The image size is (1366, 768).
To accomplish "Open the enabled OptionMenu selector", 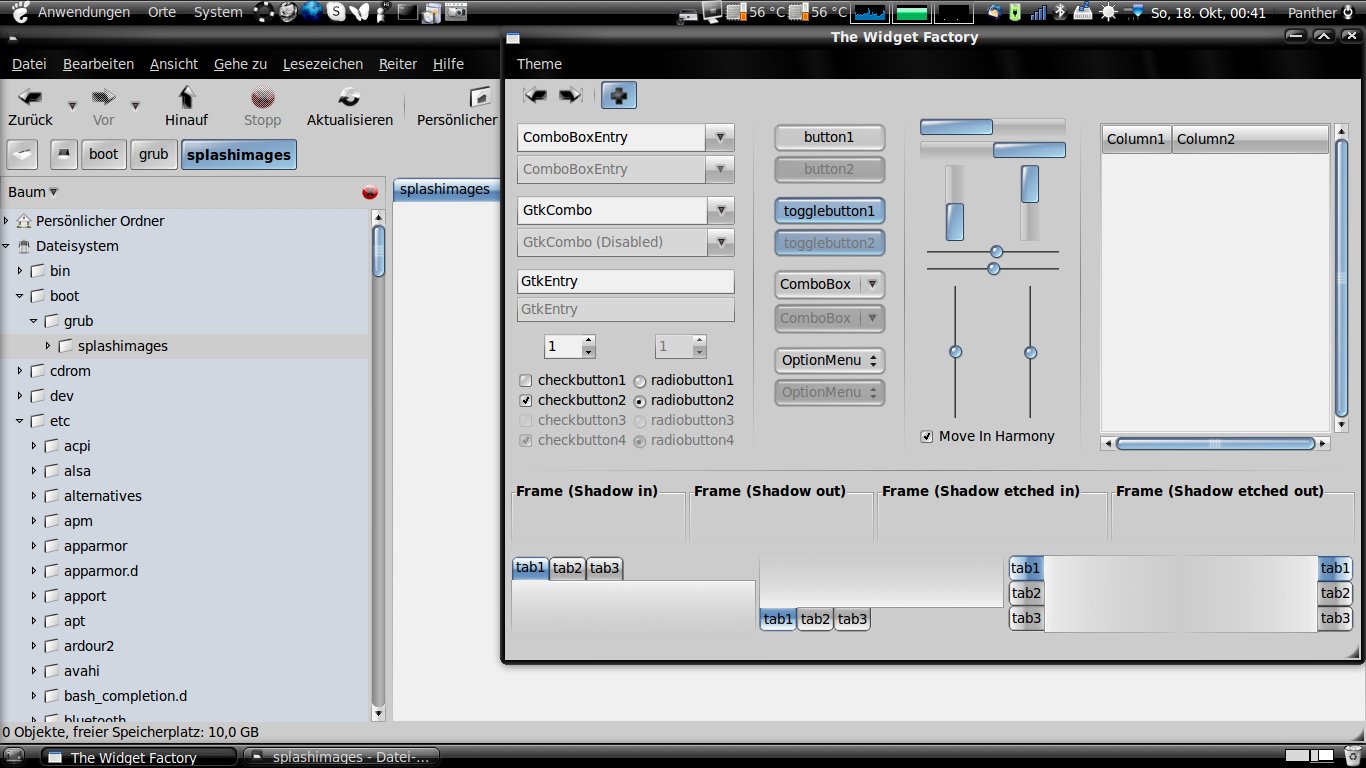I will coord(829,360).
